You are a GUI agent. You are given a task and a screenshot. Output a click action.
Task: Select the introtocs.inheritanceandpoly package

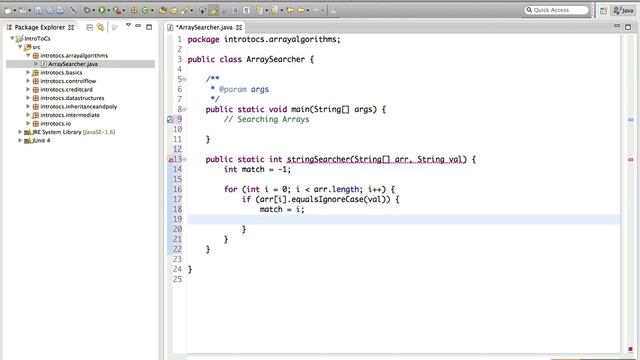[x=78, y=107]
